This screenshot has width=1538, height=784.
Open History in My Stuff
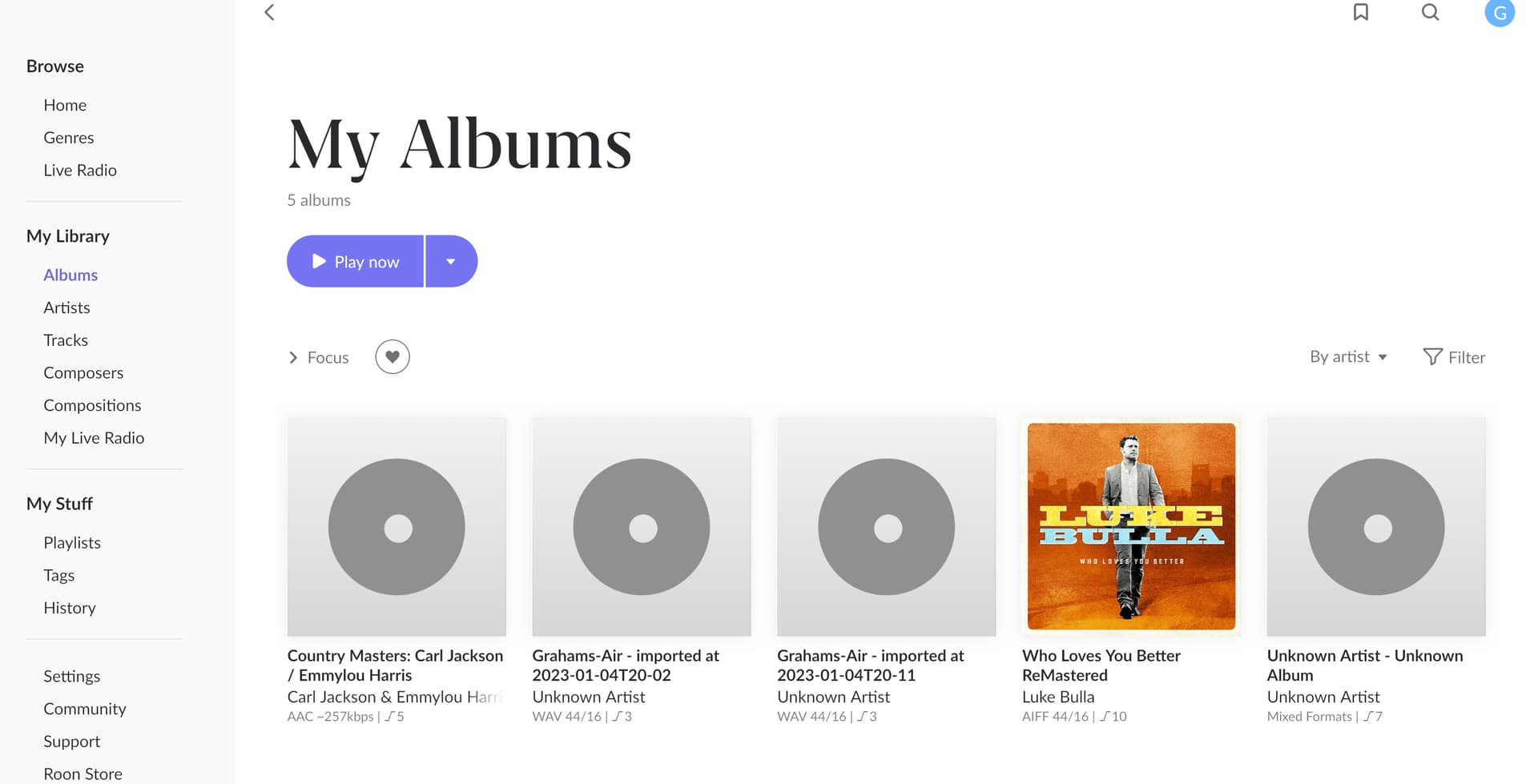70,608
